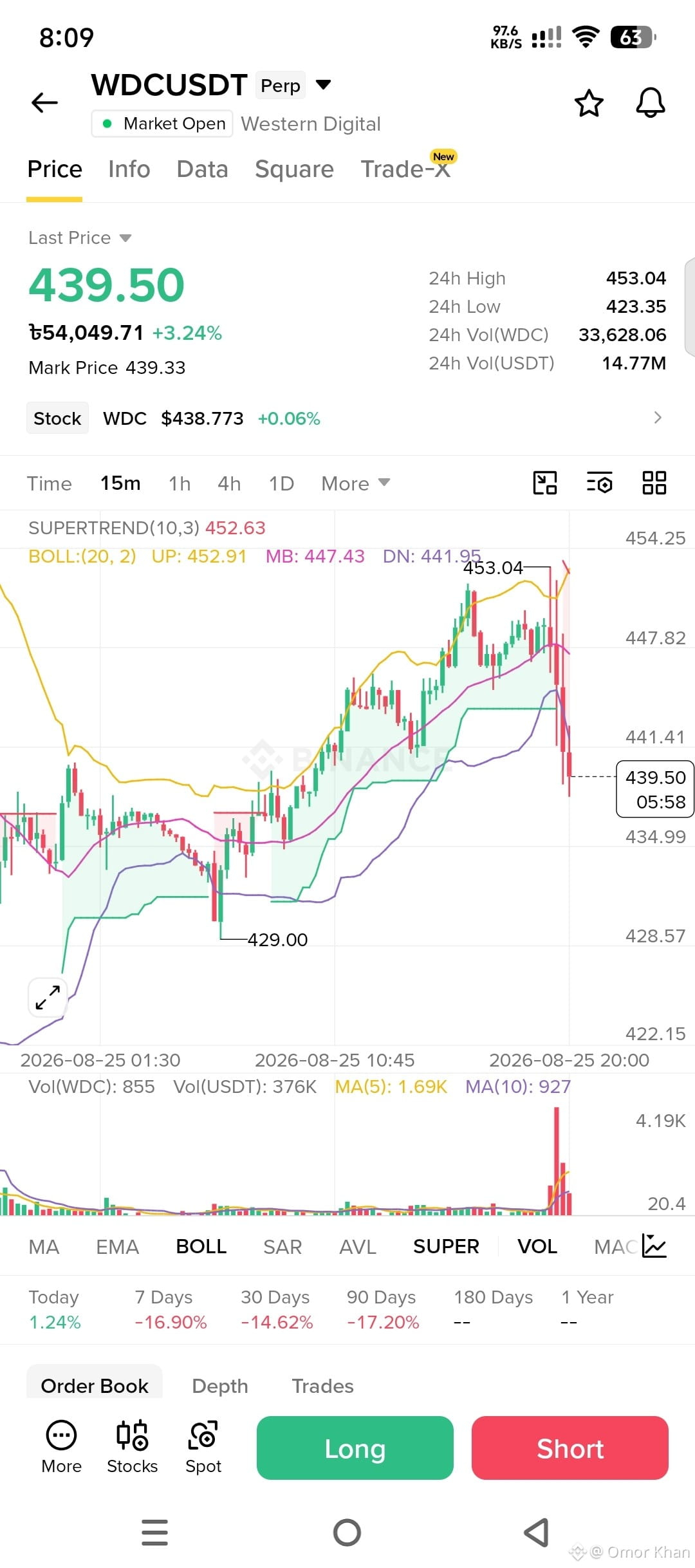This screenshot has width=695, height=1568.
Task: Tap the Mark Price 439.33 text
Action: pyautogui.click(x=107, y=368)
